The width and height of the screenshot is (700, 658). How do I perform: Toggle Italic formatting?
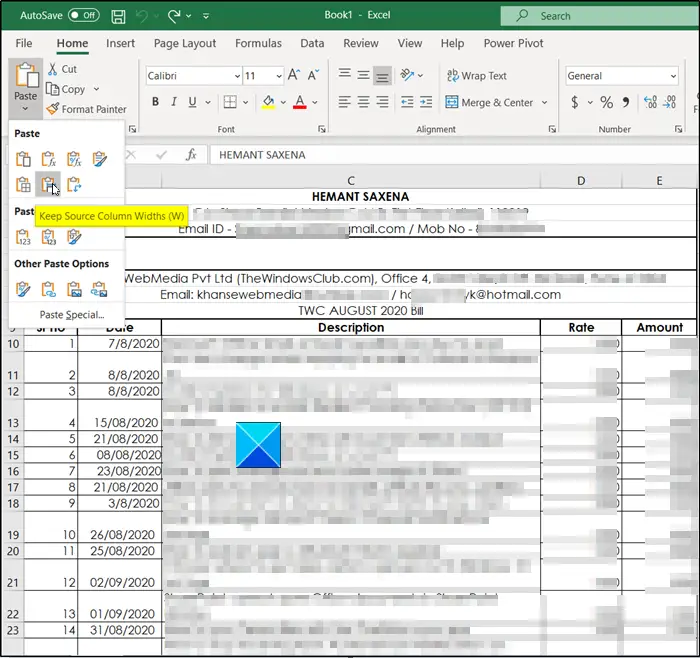[x=174, y=102]
